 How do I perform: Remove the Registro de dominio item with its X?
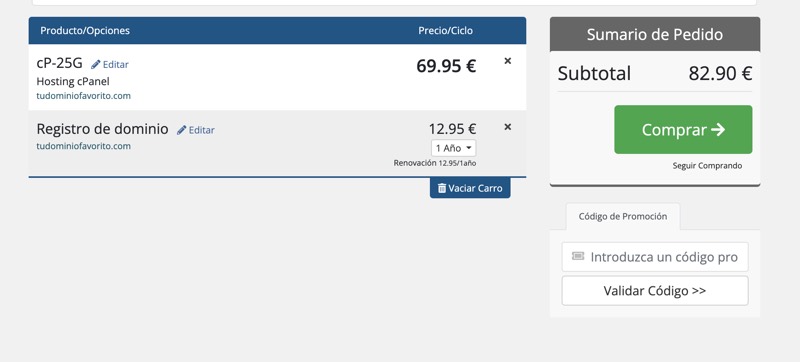pos(508,127)
